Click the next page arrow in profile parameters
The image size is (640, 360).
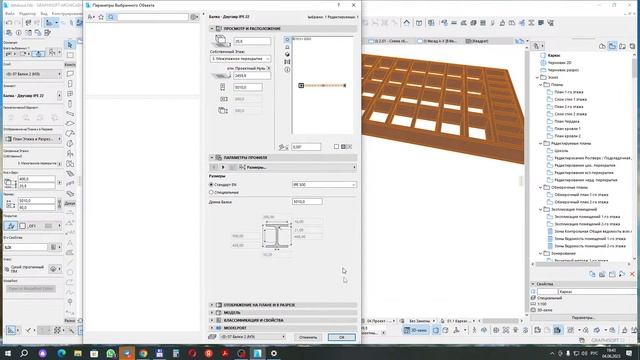[x=223, y=167]
